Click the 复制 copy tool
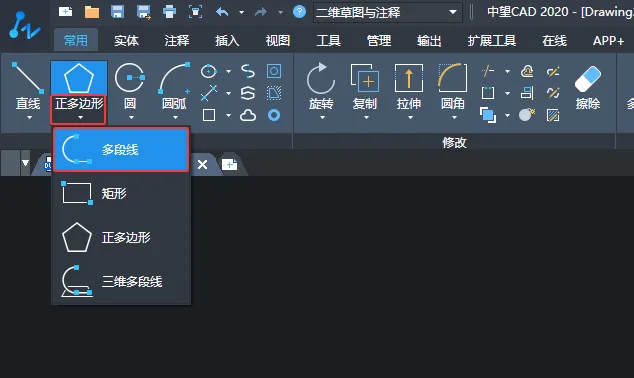Viewport: 634px width, 378px height. coord(365,86)
